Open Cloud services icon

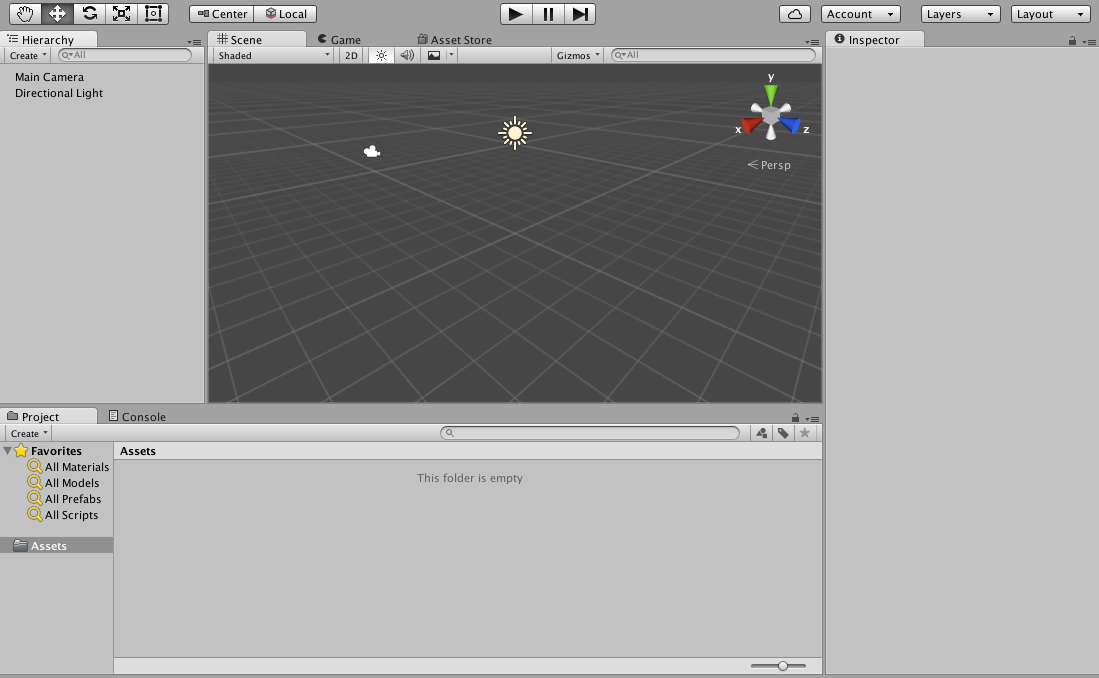click(x=795, y=14)
